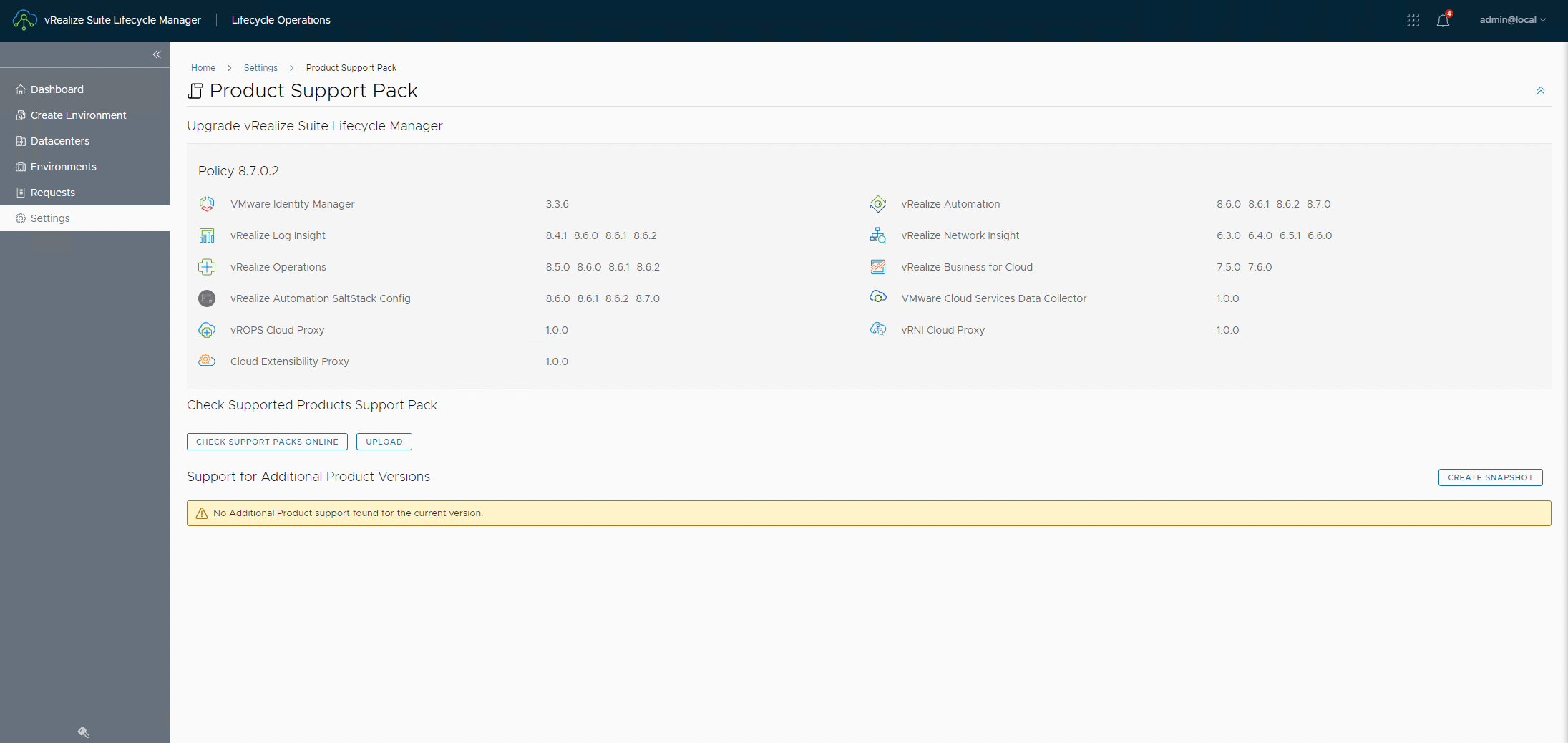Open the notifications bell

(1443, 20)
